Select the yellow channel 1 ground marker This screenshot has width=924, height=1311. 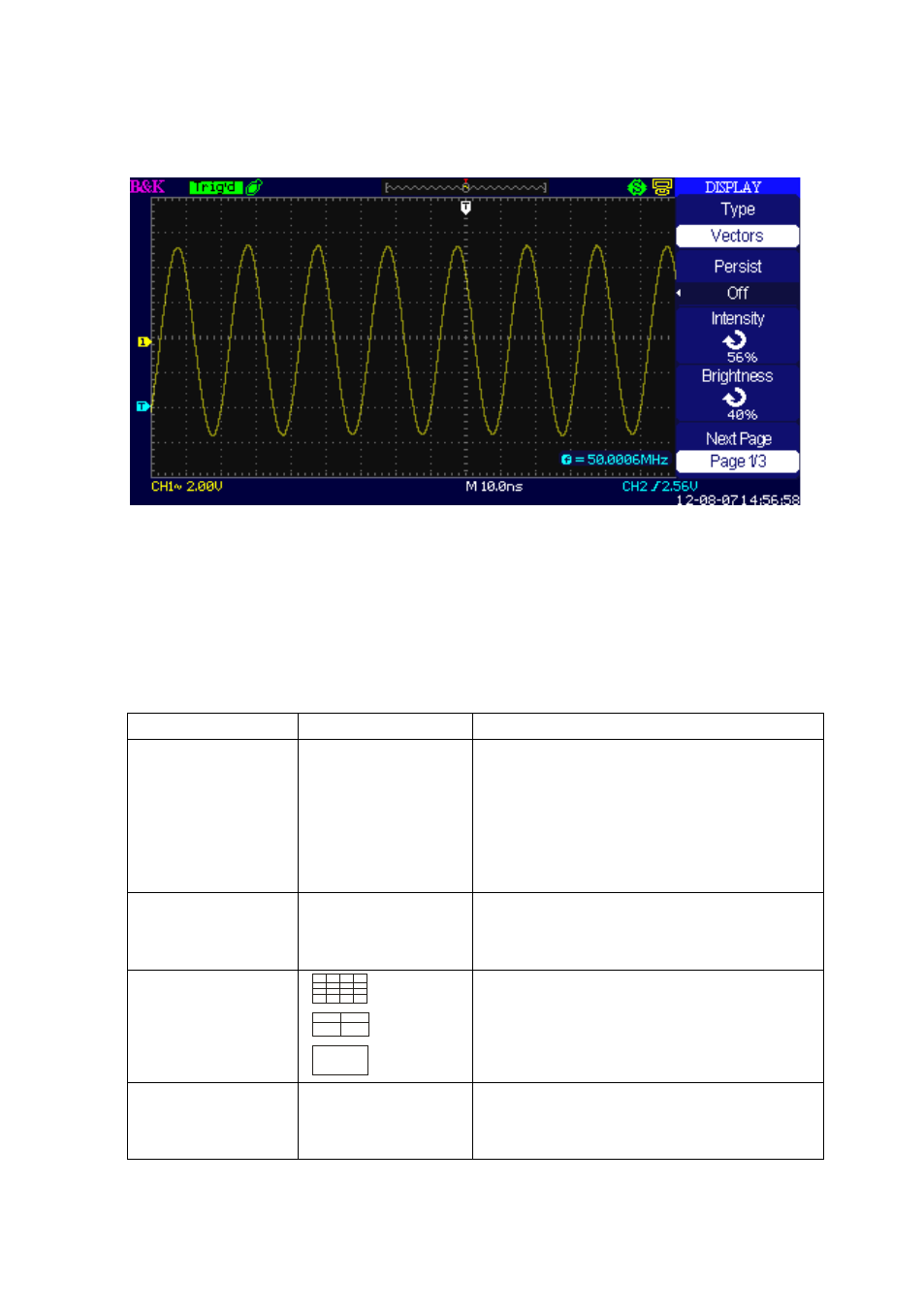[x=143, y=341]
